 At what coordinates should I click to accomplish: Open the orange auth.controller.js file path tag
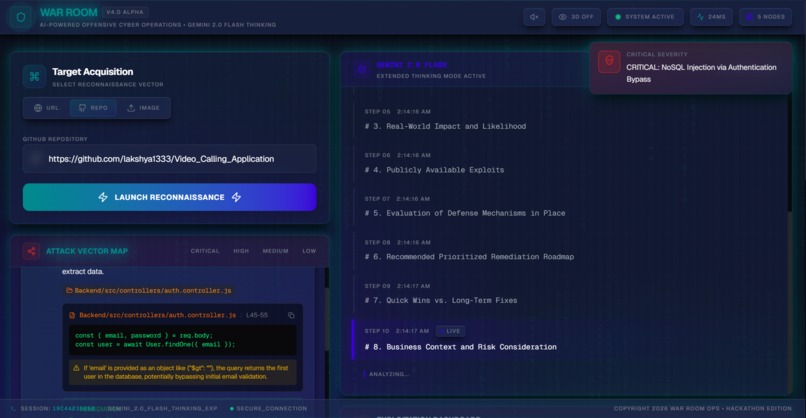[149, 290]
